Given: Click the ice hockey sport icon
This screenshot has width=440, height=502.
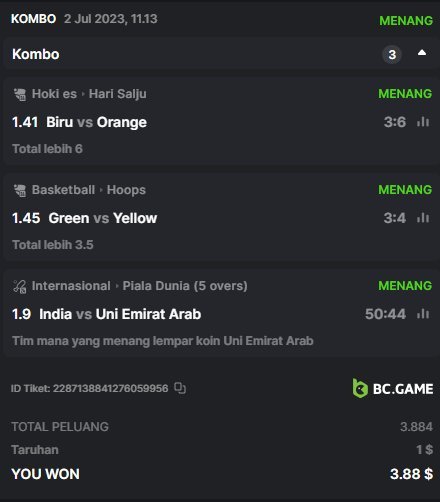Looking at the screenshot, I should click(20, 94).
